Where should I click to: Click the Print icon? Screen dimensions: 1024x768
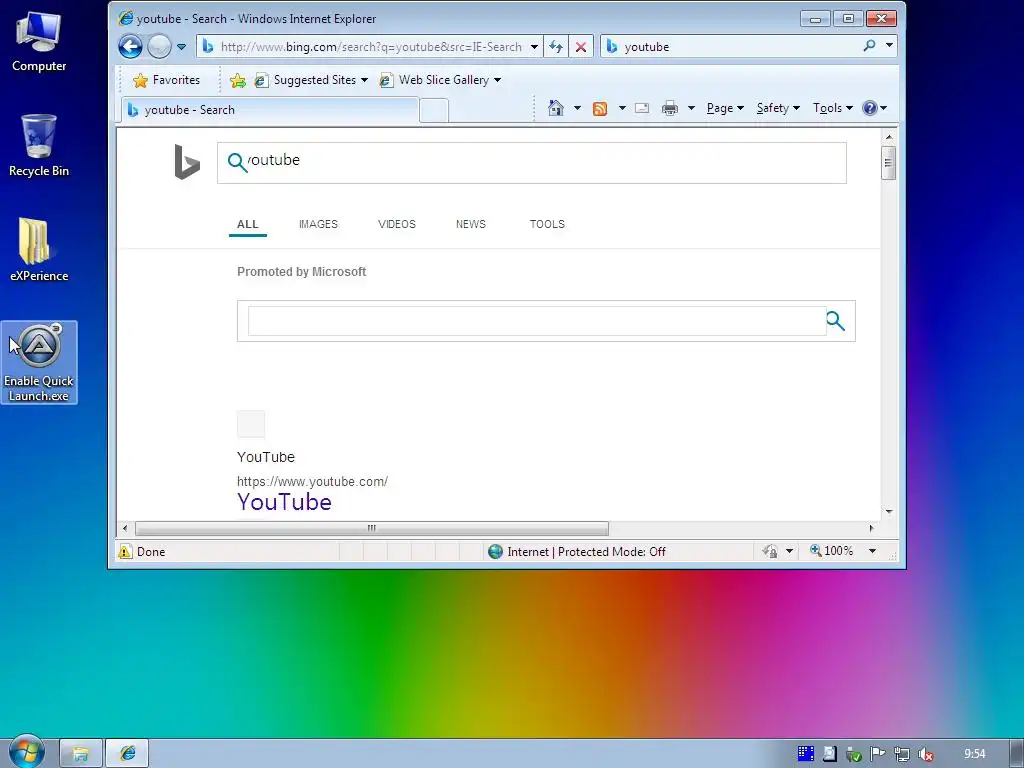tap(670, 108)
